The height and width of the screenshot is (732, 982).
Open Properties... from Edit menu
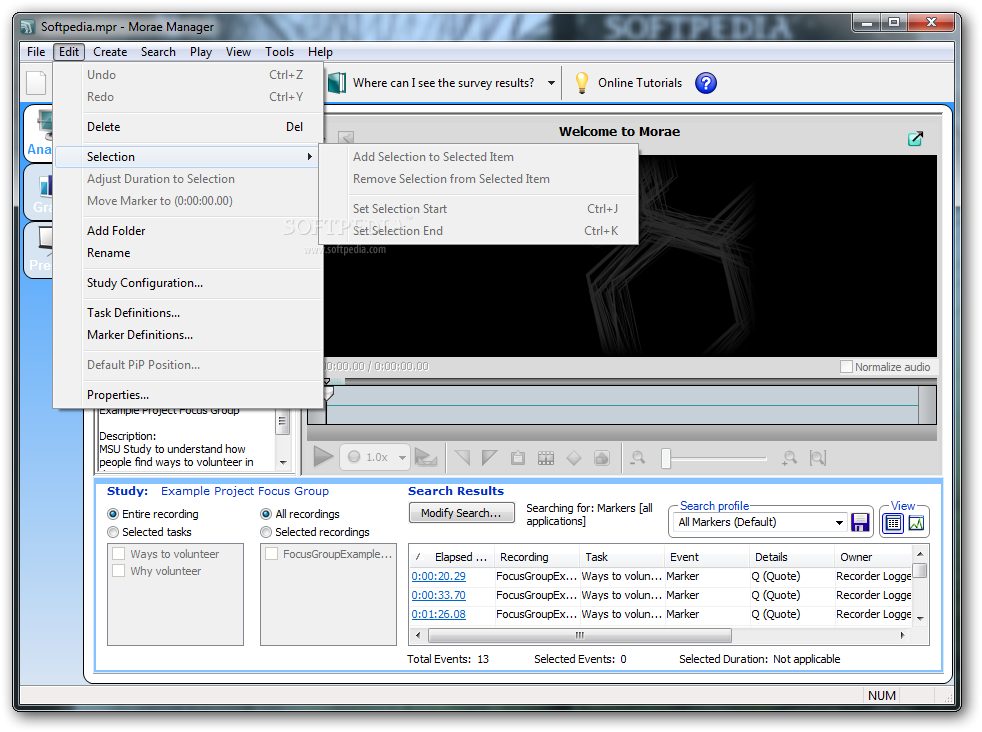[x=188, y=395]
